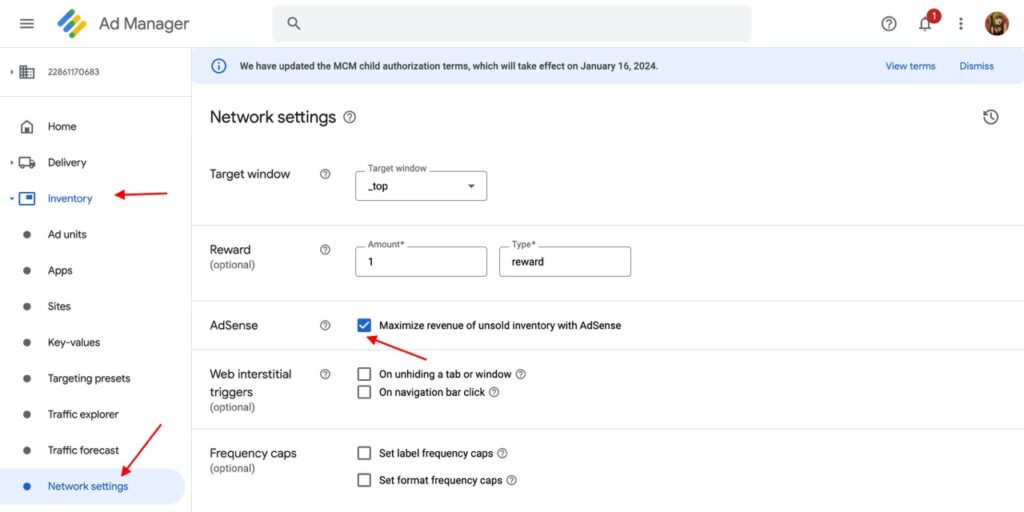This screenshot has height=512, width=1024.
Task: Click the user profile avatar
Action: pyautogui.click(x=996, y=24)
